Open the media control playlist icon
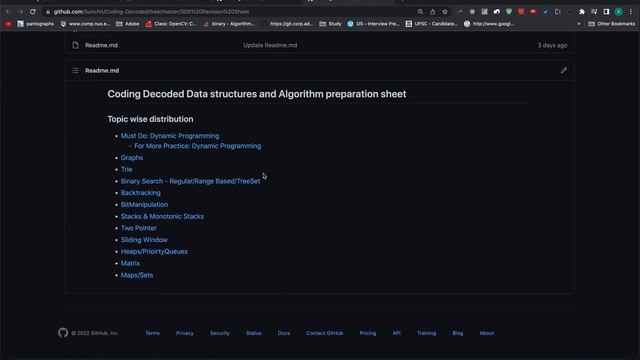 tap(594, 12)
